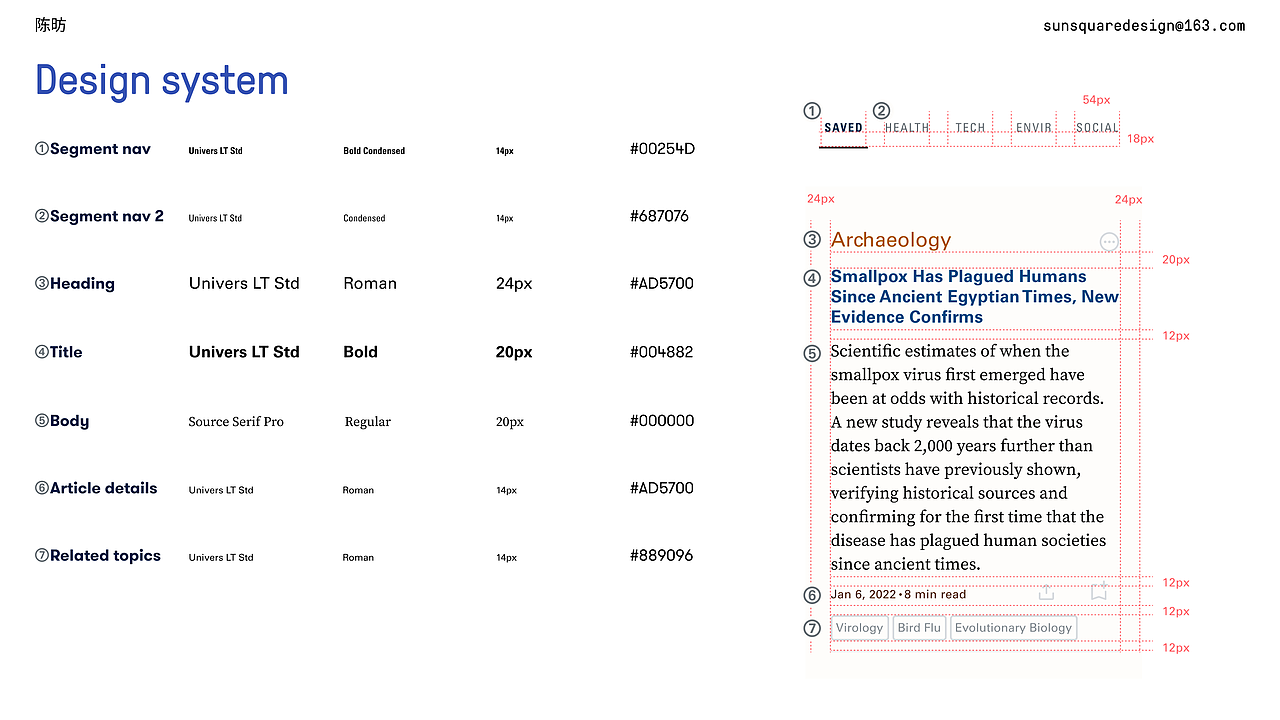
Task: Select the Bird Flu topic tag
Action: point(919,628)
